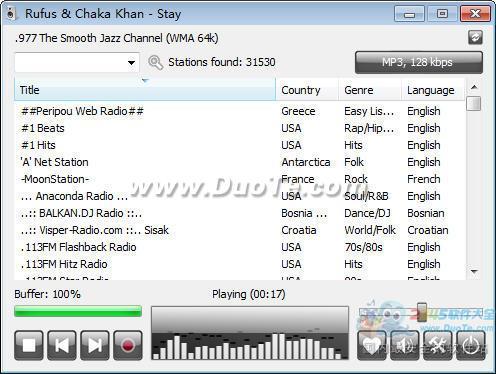Image resolution: width=496 pixels, height=374 pixels.
Task: Open the search combo box dropdown arrow
Action: coord(132,62)
